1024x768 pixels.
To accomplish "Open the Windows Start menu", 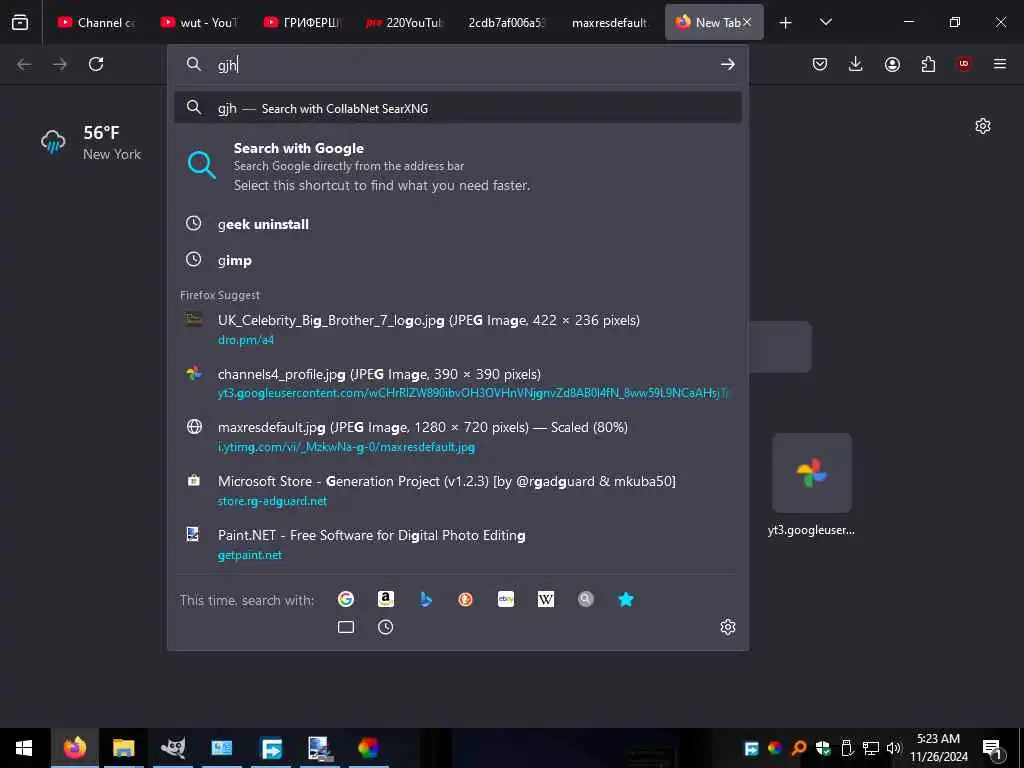I will [x=24, y=748].
